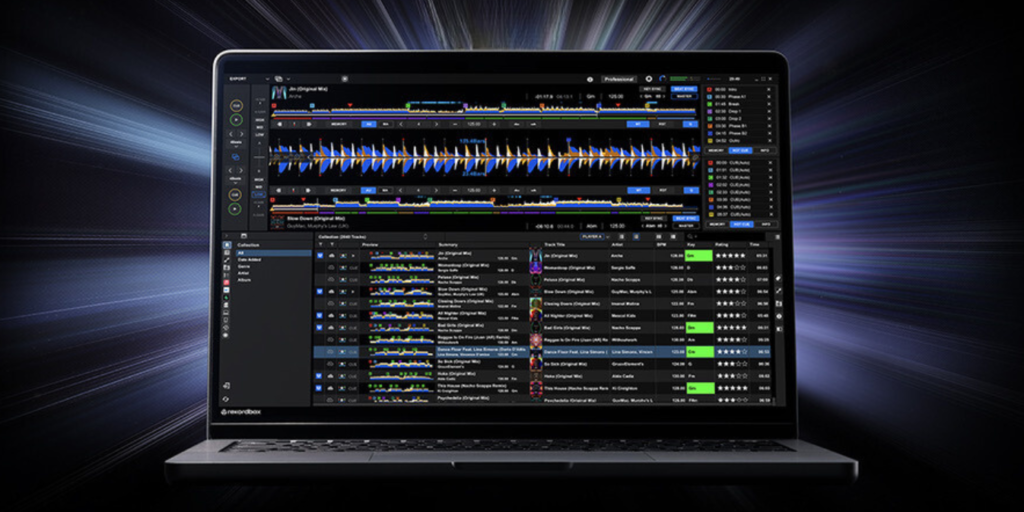Toggle MASTER on the top deck
This screenshot has width=1024, height=512.
[x=684, y=96]
